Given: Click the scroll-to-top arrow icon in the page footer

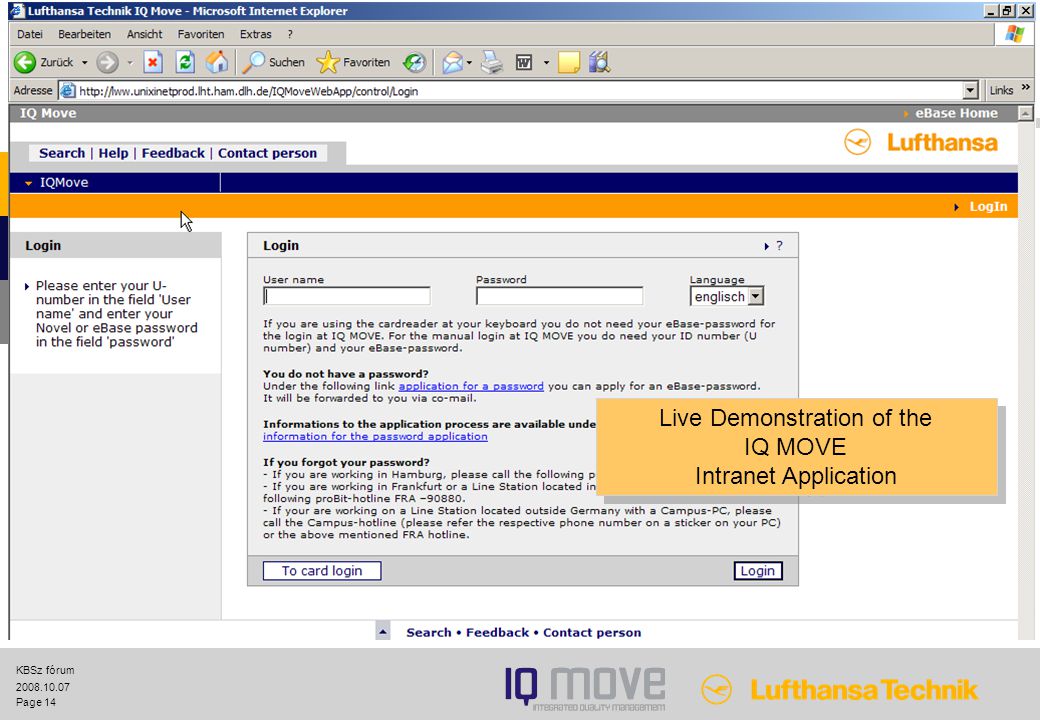Looking at the screenshot, I should pyautogui.click(x=383, y=632).
